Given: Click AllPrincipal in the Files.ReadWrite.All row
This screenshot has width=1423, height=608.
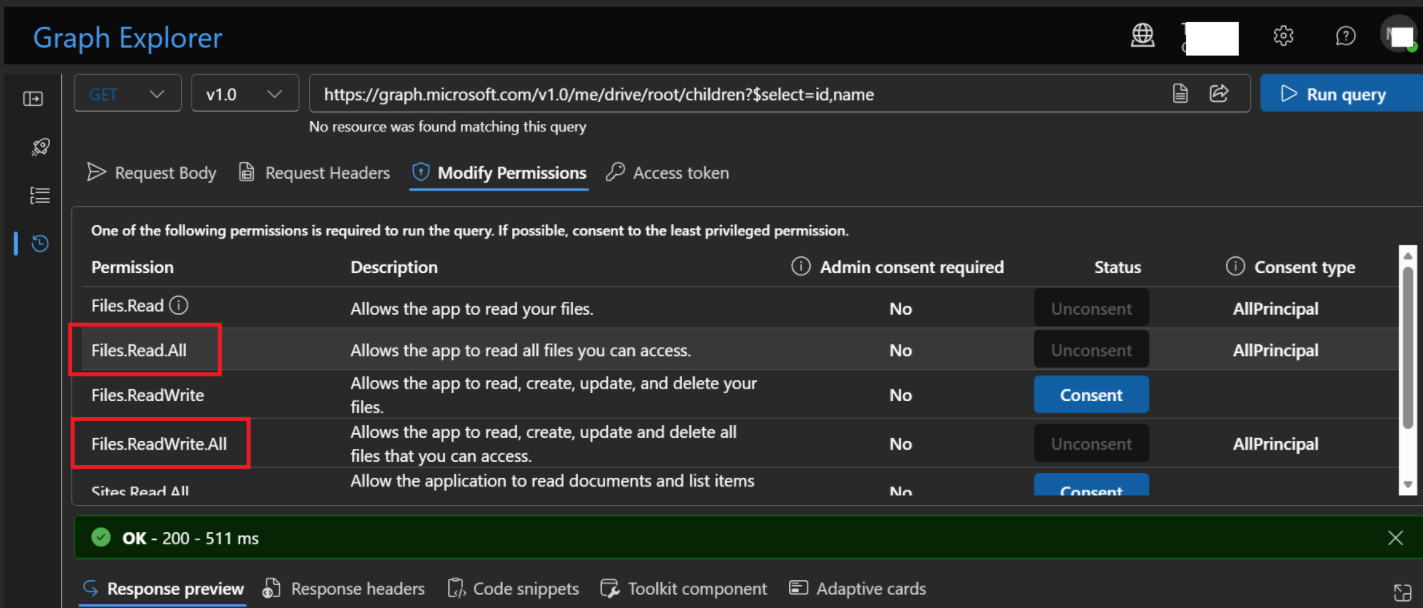Looking at the screenshot, I should 1275,444.
